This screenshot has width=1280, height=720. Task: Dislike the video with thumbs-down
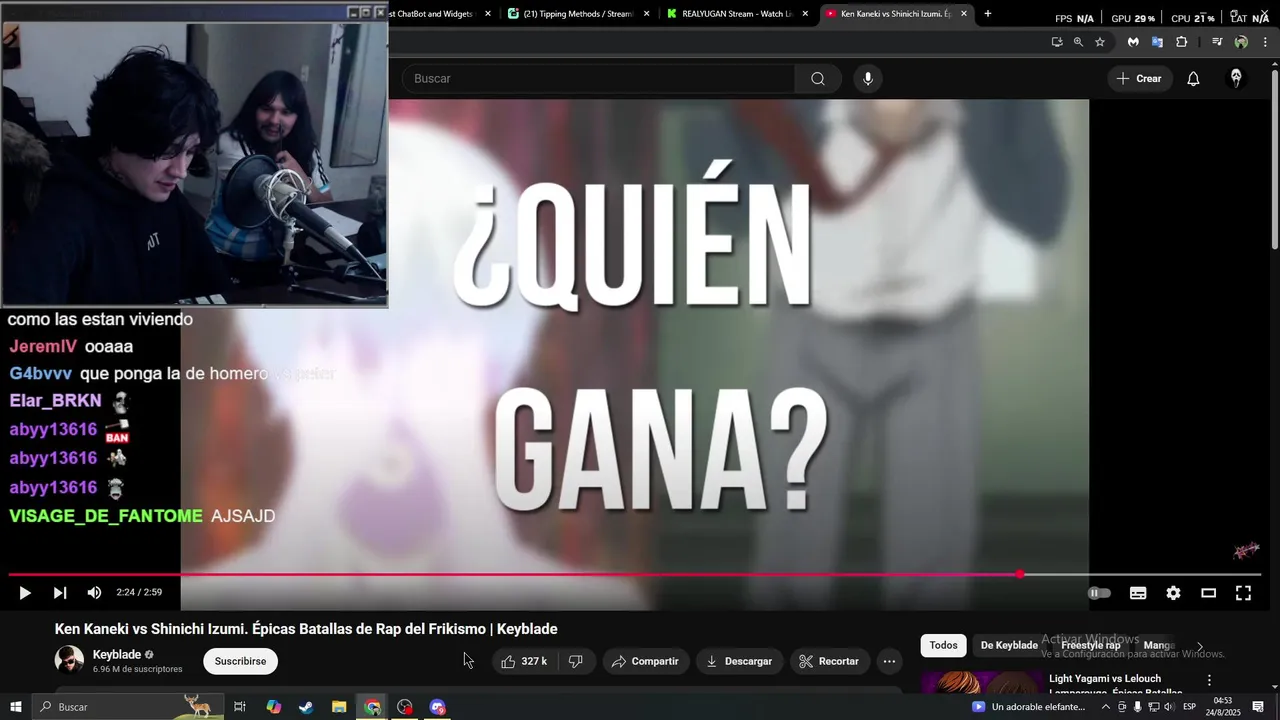(576, 661)
